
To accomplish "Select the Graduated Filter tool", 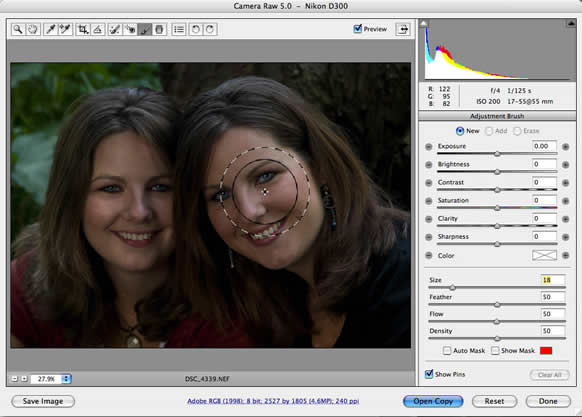I will point(159,29).
